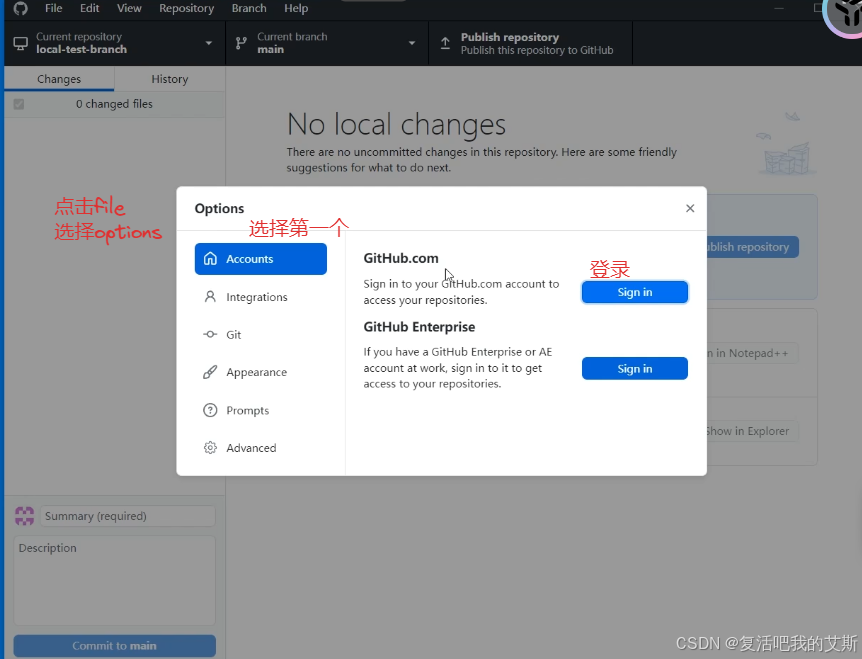
Task: Click the Options dialog title
Action: pyautogui.click(x=219, y=208)
